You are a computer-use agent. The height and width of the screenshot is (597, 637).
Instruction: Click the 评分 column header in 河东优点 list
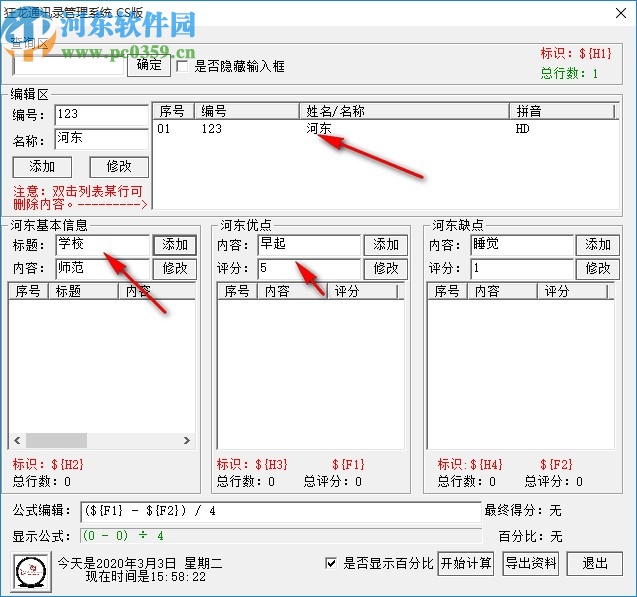click(362, 291)
